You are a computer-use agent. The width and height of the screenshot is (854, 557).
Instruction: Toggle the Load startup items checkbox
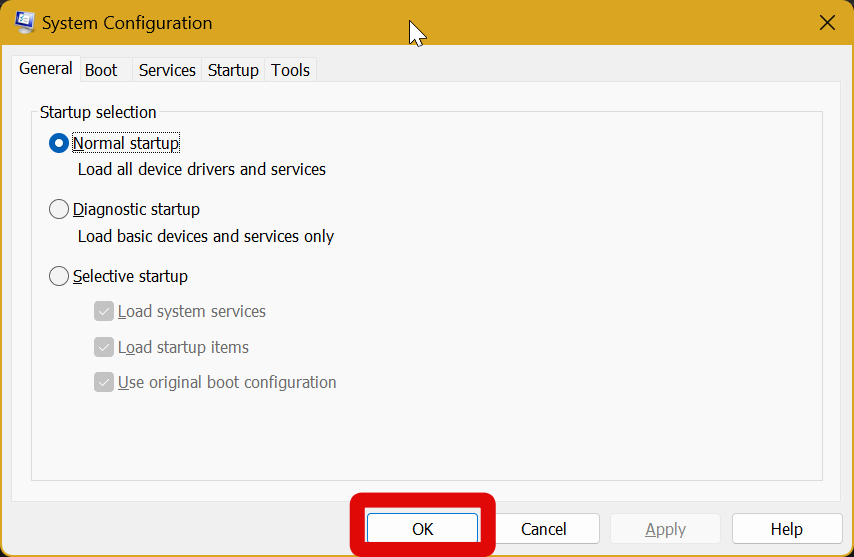tap(104, 348)
